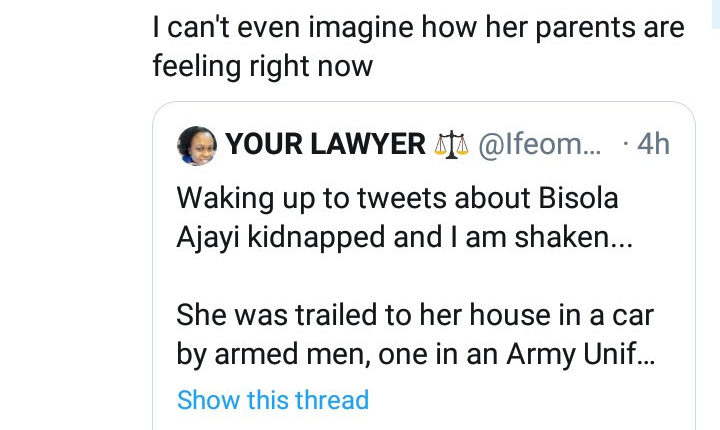The height and width of the screenshot is (430, 720).
Task: Click the line "I can't even imagine how her parents are"
Action: pyautogui.click(x=418, y=27)
